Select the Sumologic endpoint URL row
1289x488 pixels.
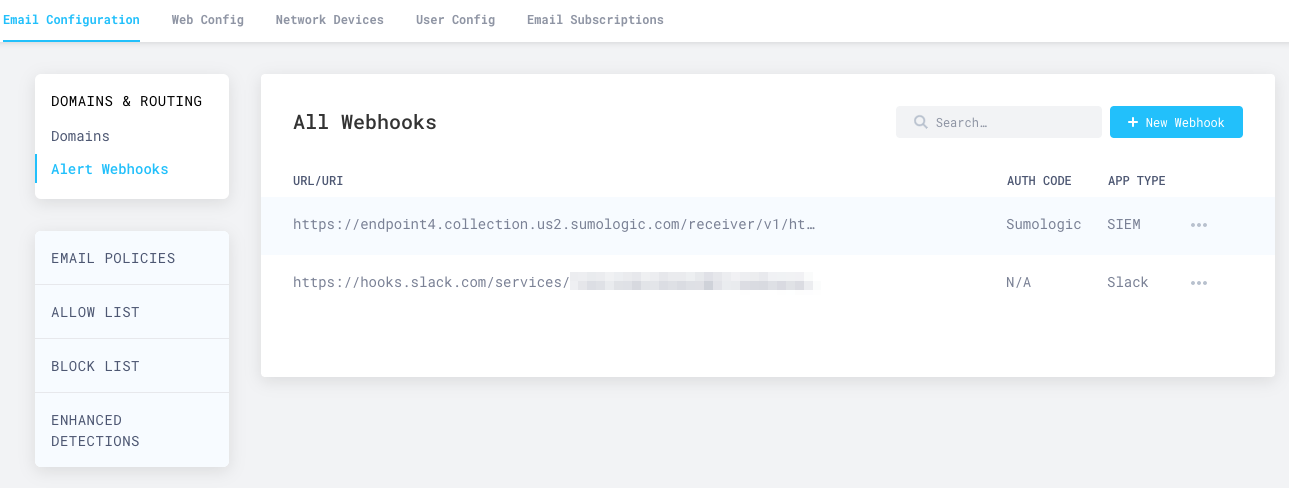coord(554,225)
